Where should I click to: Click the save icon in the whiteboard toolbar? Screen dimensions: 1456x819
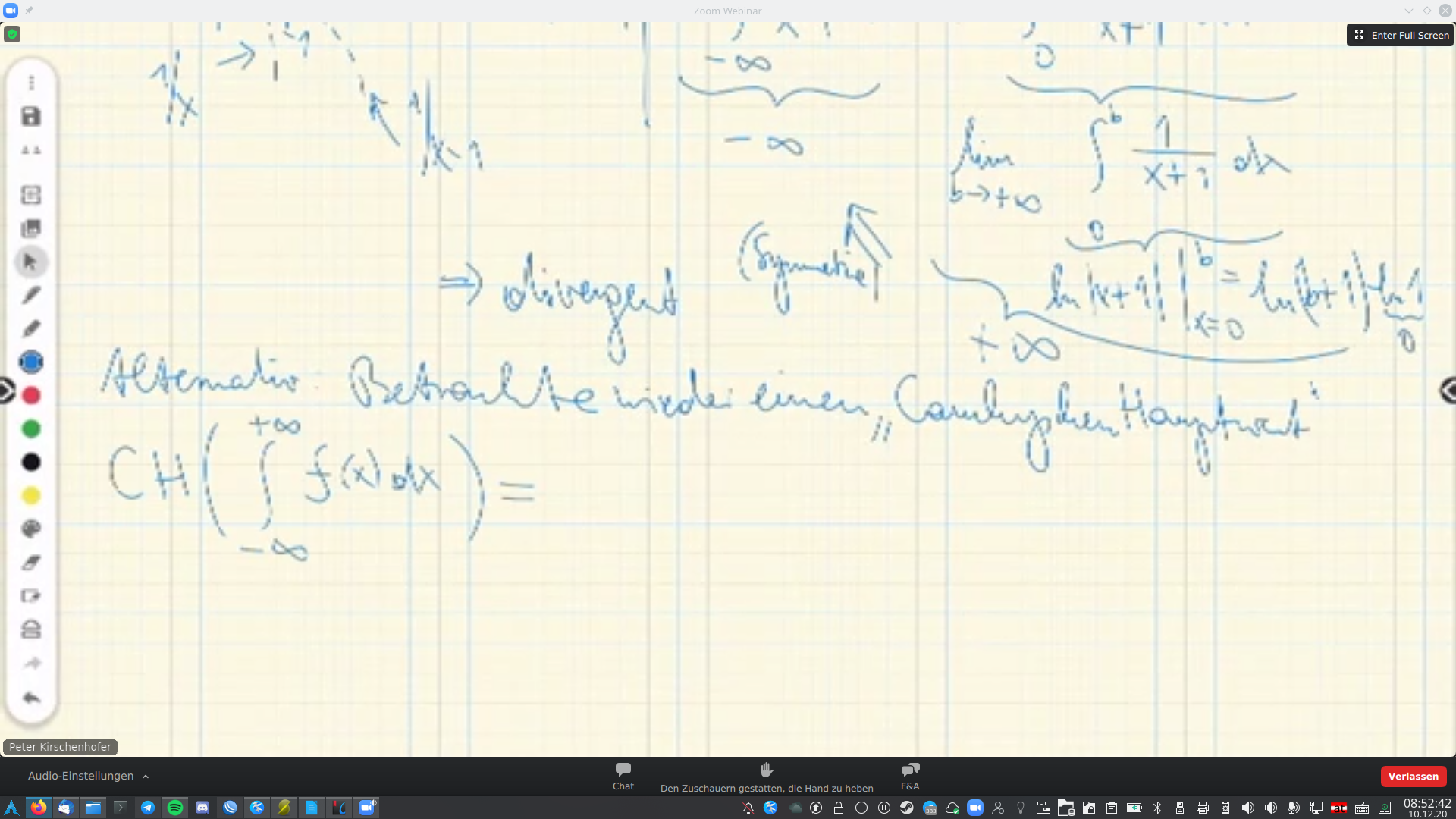[x=31, y=117]
